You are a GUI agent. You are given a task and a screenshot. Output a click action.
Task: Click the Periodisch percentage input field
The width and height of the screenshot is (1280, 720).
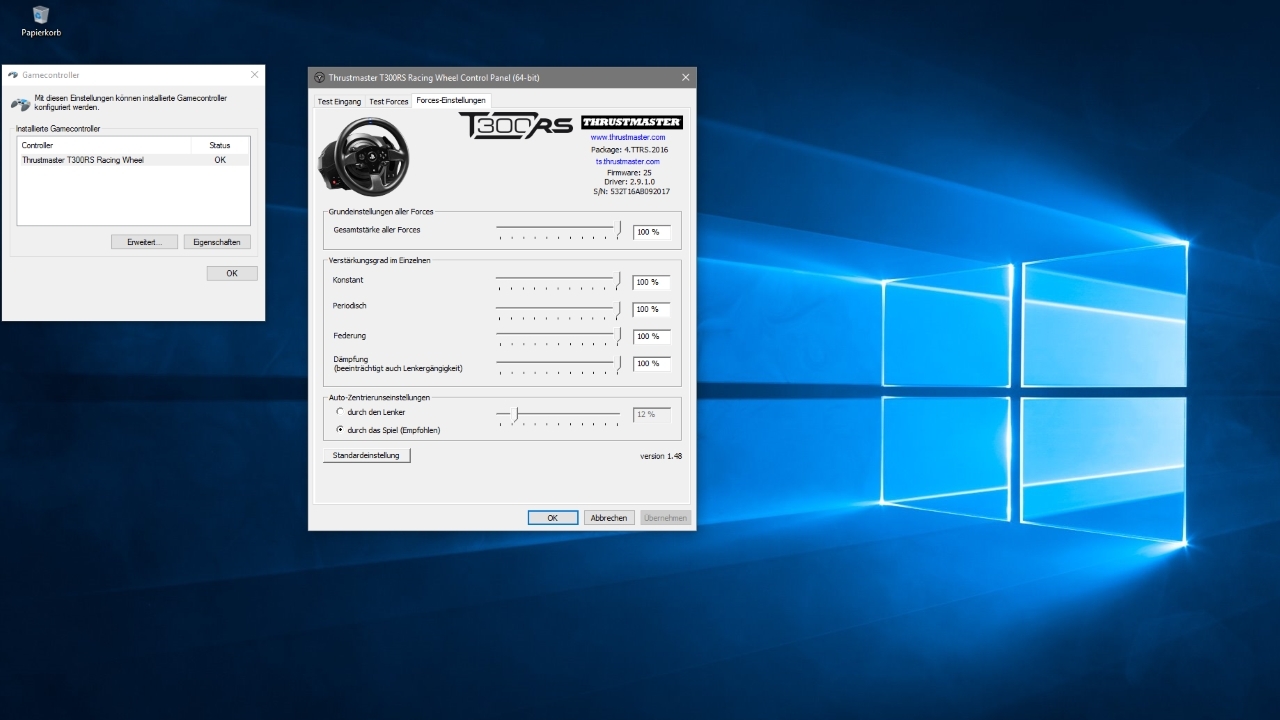(x=651, y=309)
